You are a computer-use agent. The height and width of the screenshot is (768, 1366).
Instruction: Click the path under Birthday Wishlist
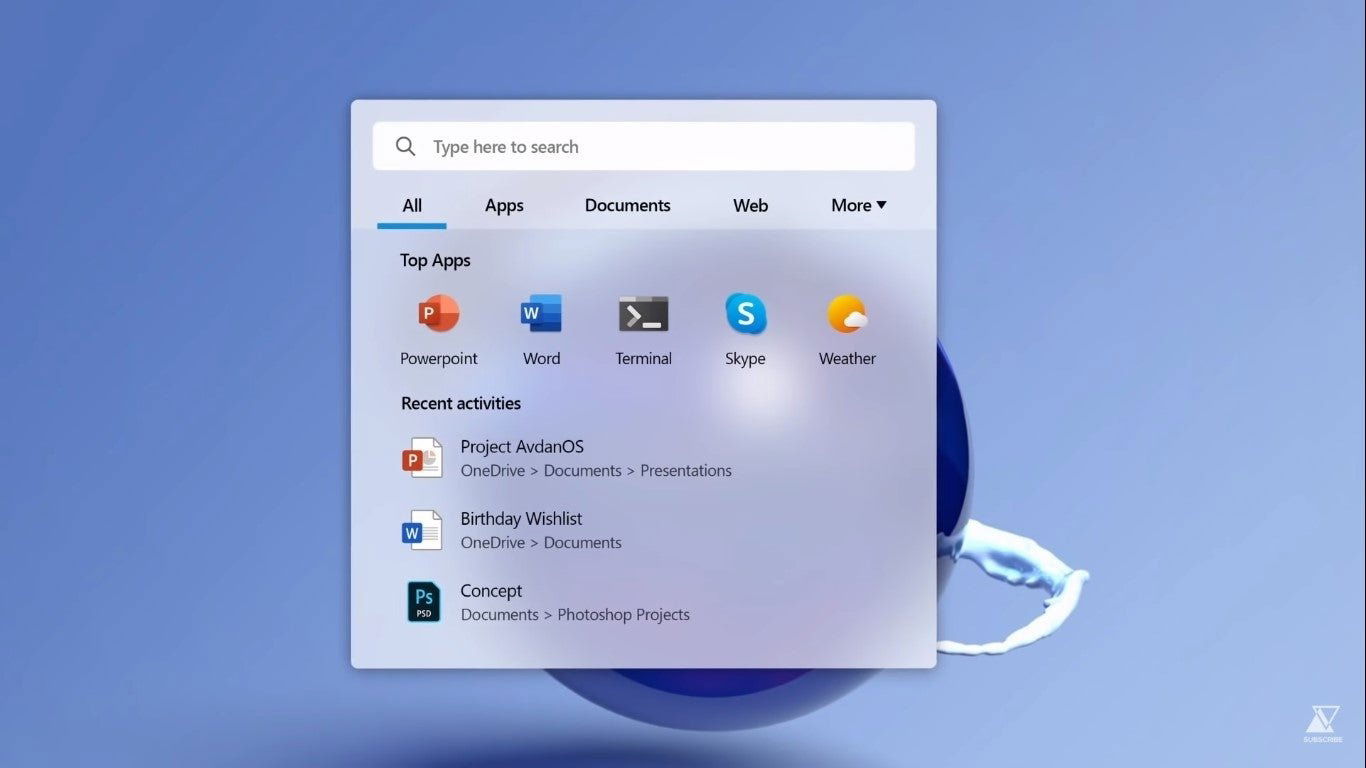pos(541,543)
